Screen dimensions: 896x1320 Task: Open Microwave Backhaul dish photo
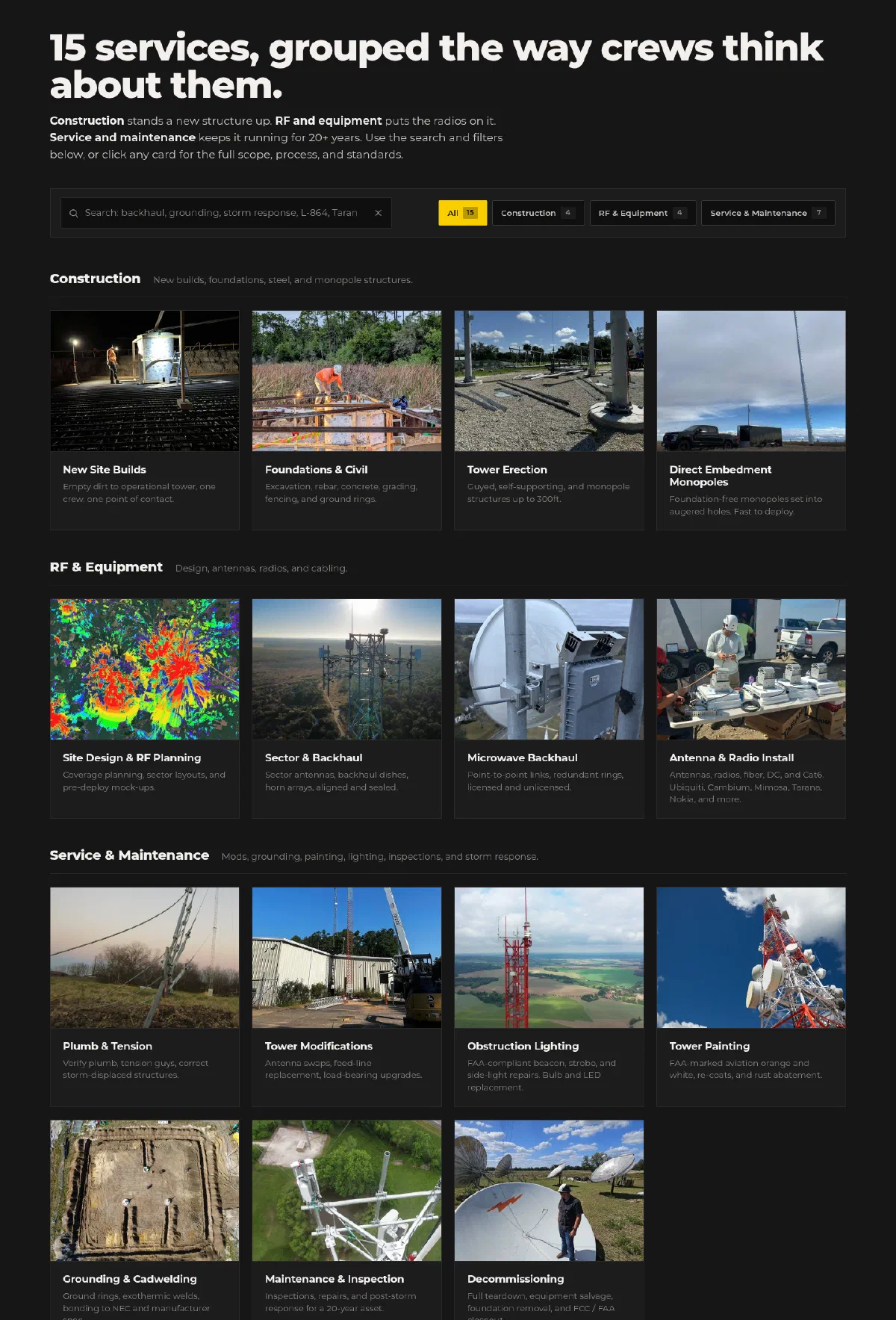pyautogui.click(x=549, y=669)
